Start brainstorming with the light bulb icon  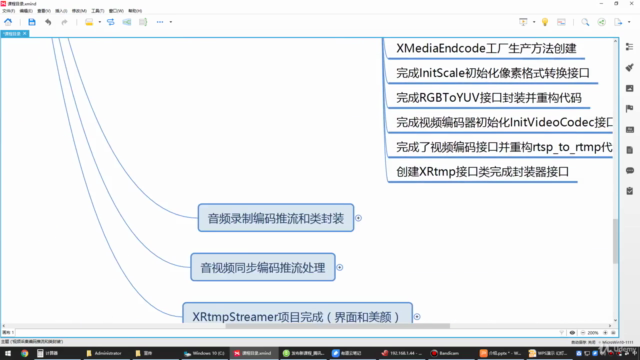545,22
